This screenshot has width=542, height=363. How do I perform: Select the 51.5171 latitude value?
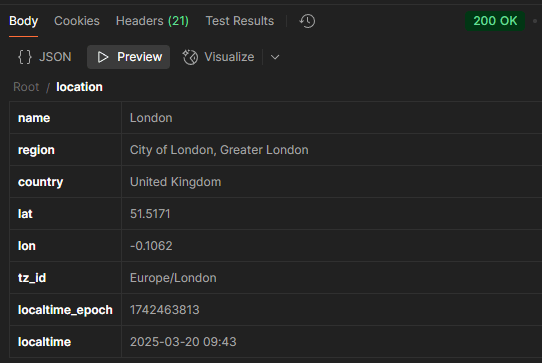pyautogui.click(x=150, y=214)
